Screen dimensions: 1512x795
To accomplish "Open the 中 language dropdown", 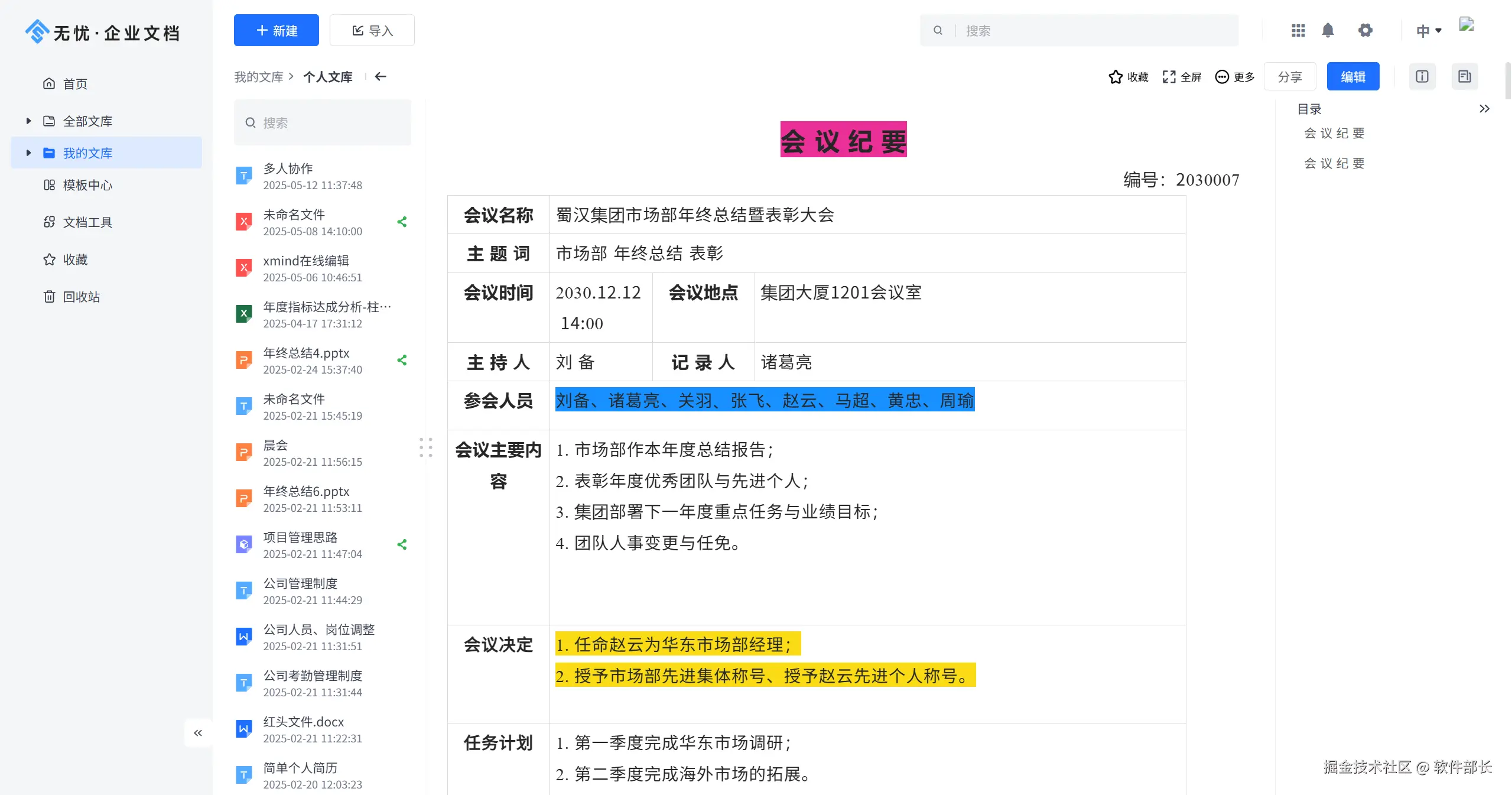I will [1429, 31].
